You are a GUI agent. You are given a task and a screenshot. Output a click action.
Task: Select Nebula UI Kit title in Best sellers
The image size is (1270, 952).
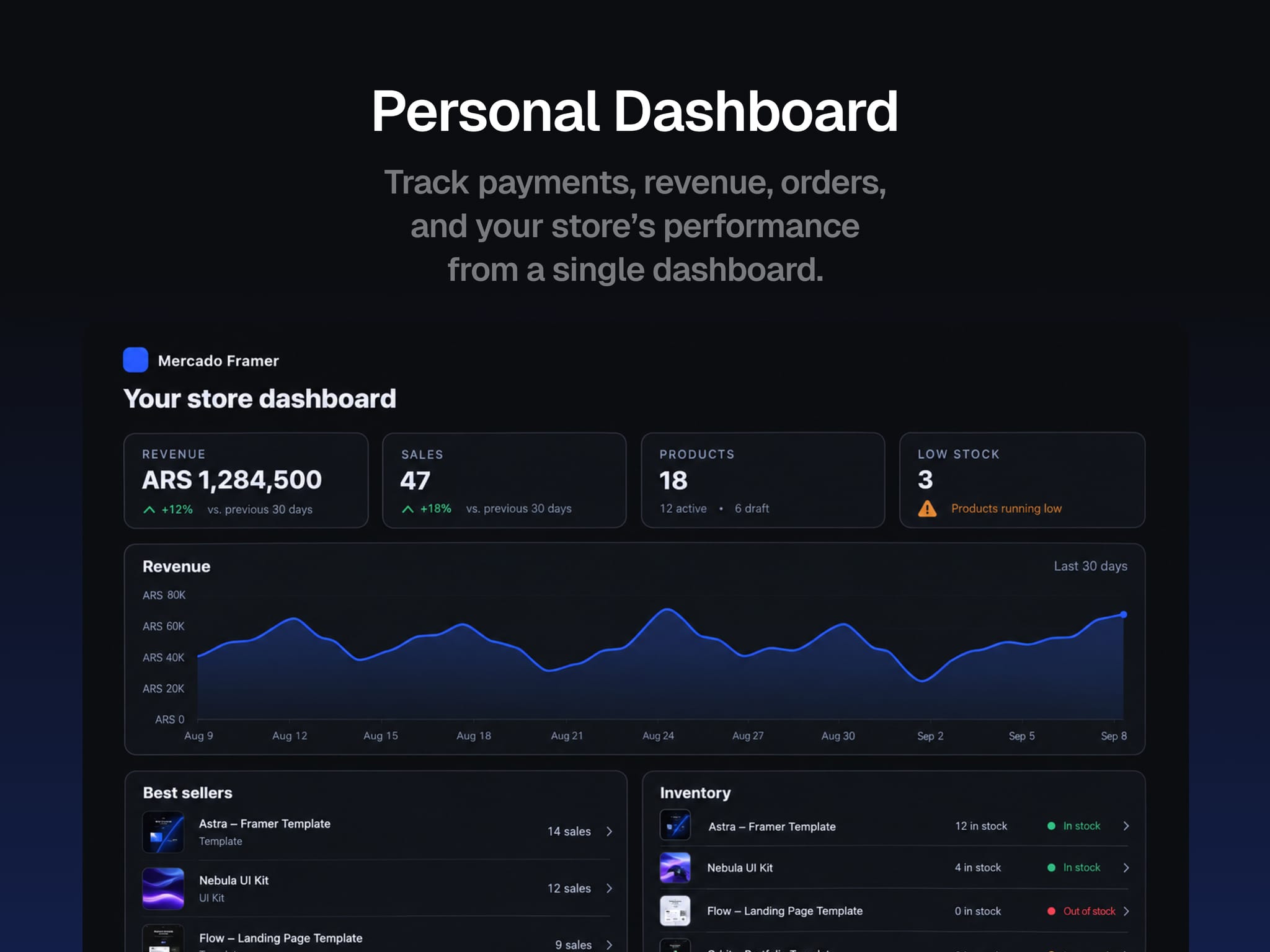coord(234,880)
